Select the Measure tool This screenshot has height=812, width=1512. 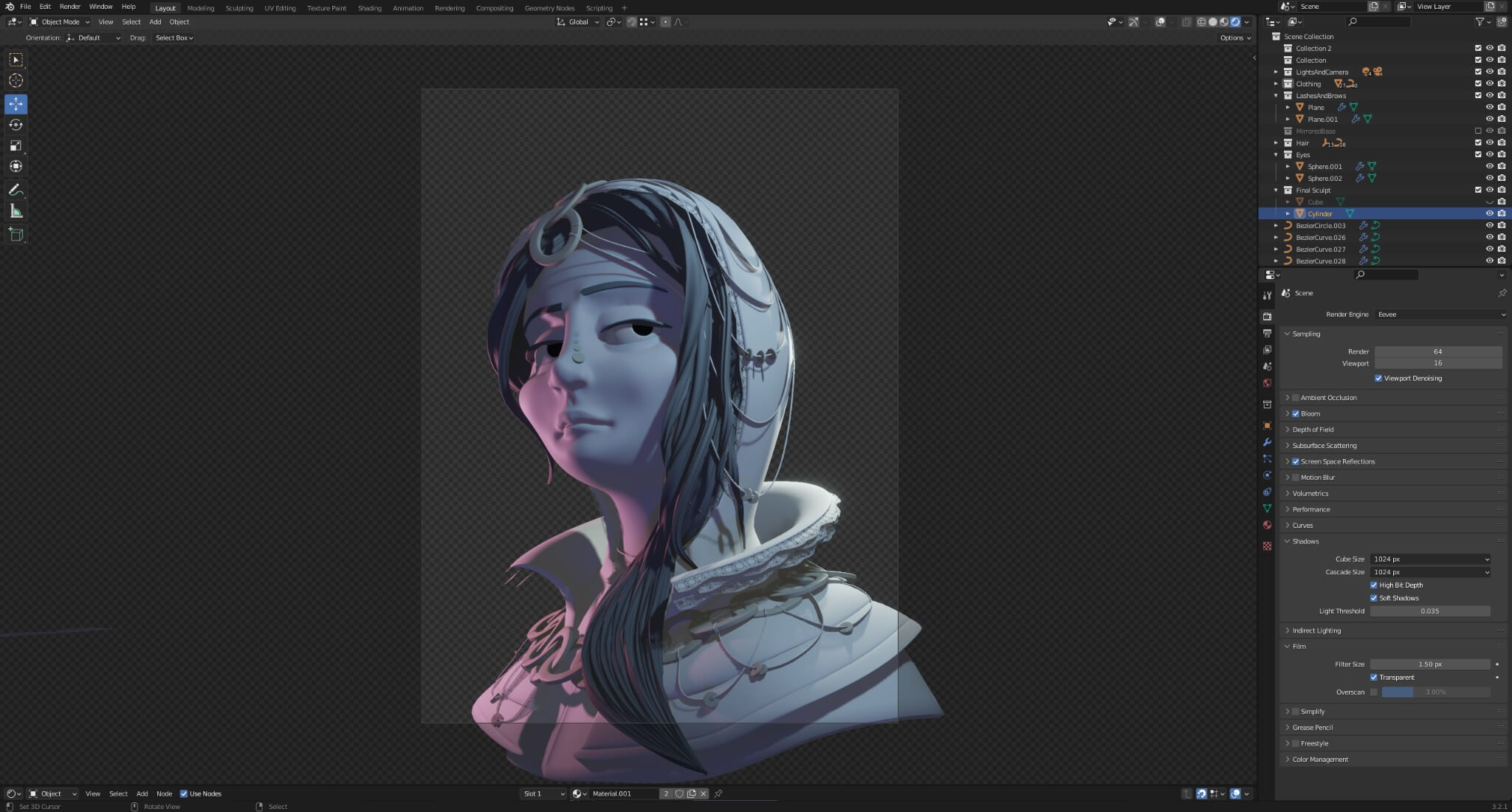point(16,211)
